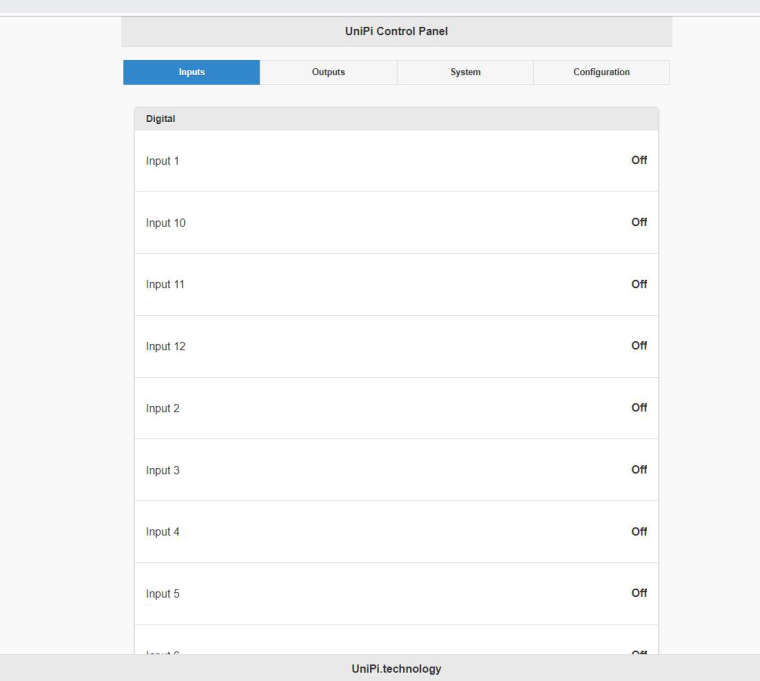Image resolution: width=760 pixels, height=681 pixels.
Task: Switch to the Outputs tab
Action: click(x=328, y=72)
